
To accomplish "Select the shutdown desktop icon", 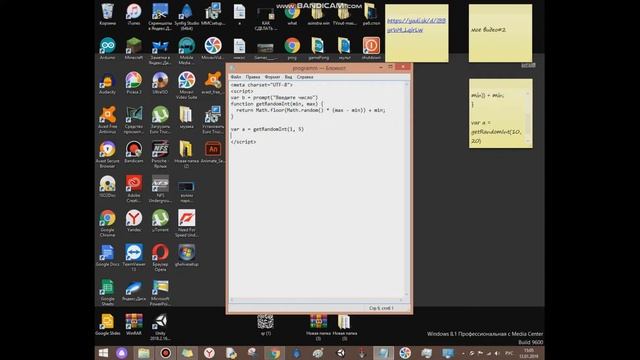I will [x=371, y=49].
